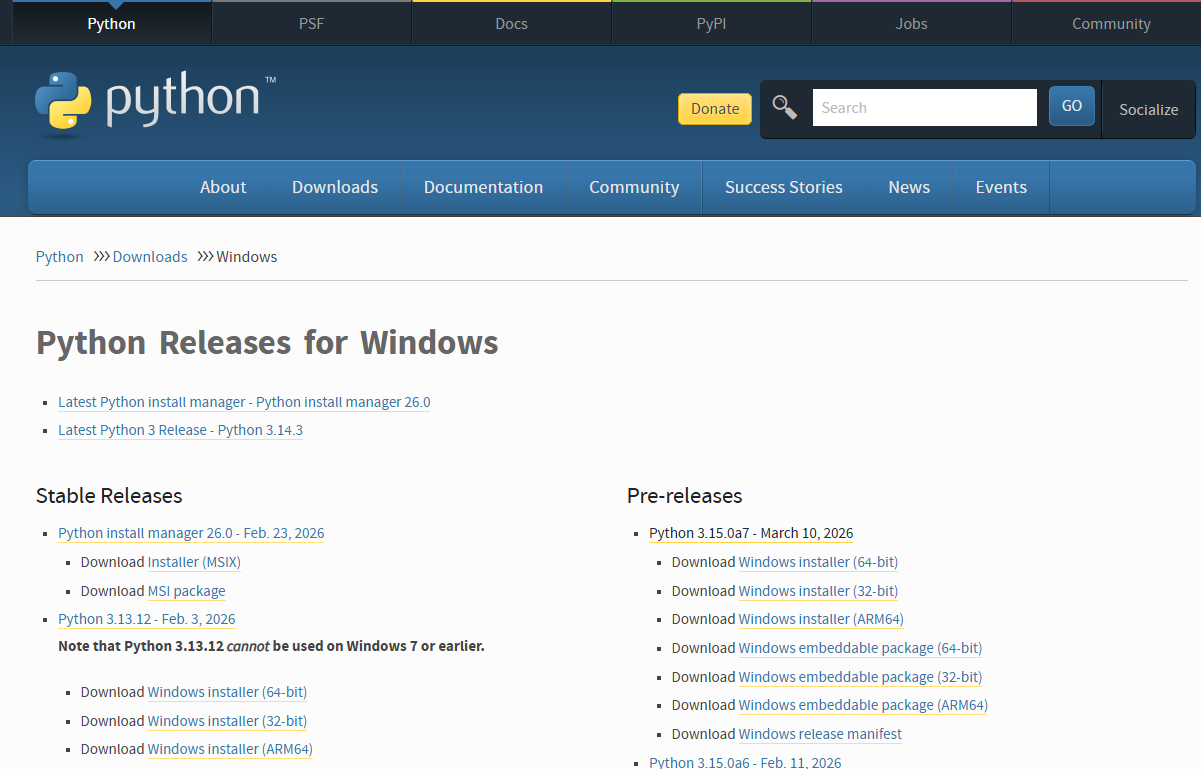
Task: Open the Windows release manifest link
Action: [820, 734]
